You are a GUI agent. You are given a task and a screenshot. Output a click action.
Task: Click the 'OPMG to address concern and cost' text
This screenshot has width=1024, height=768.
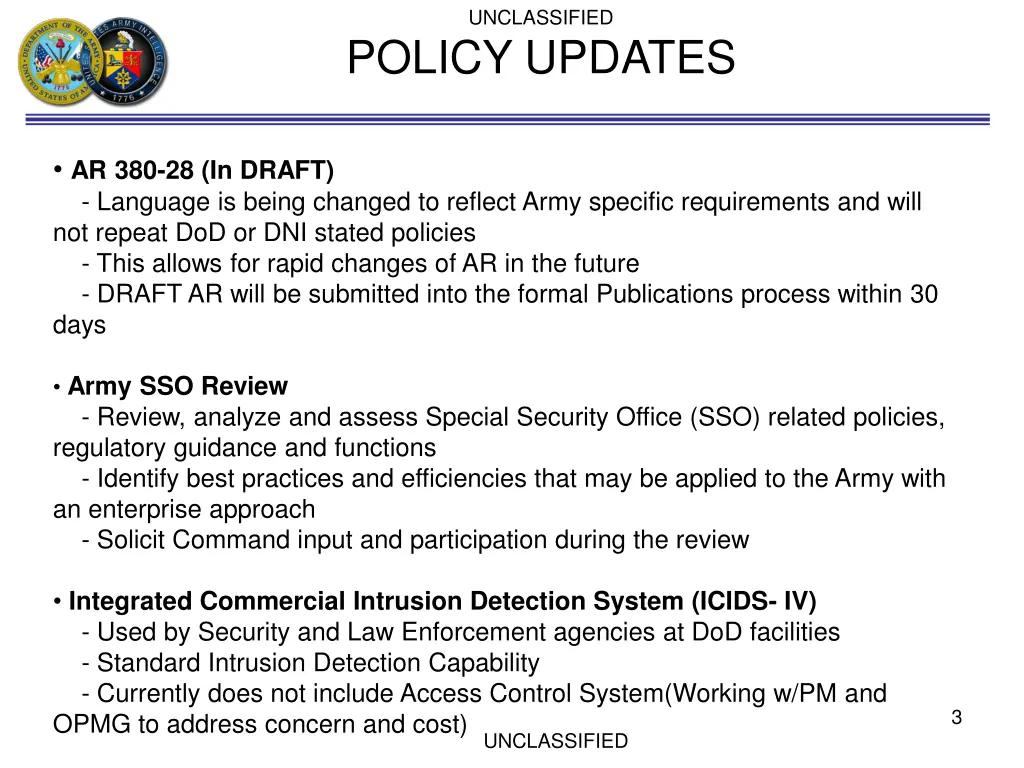260,724
